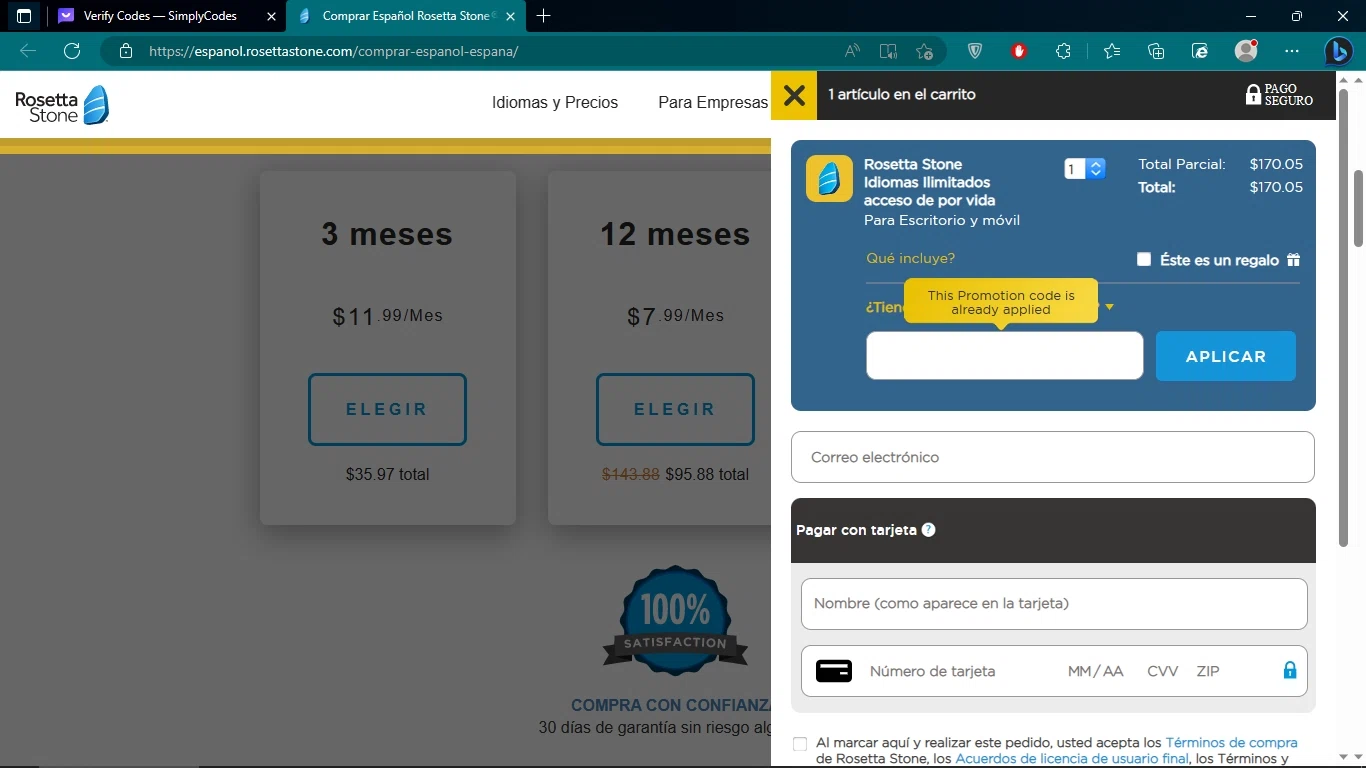Close the Verify Codes SimplyCodes tab
Image resolution: width=1366 pixels, height=768 pixels.
click(271, 16)
